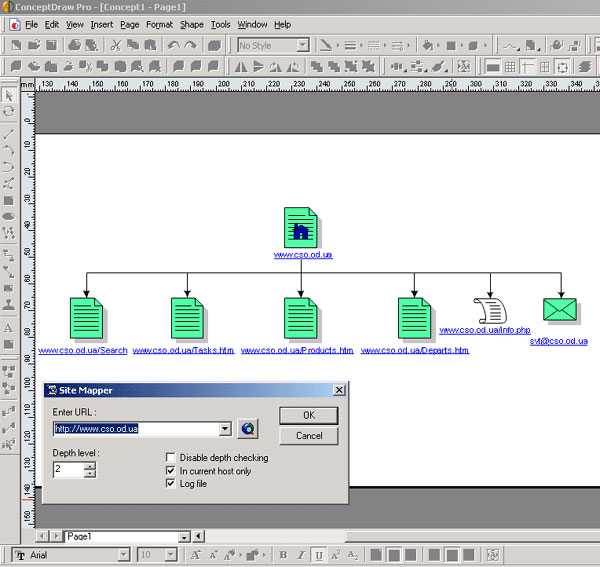
Task: Click the Depth level value field
Action: click(x=69, y=469)
